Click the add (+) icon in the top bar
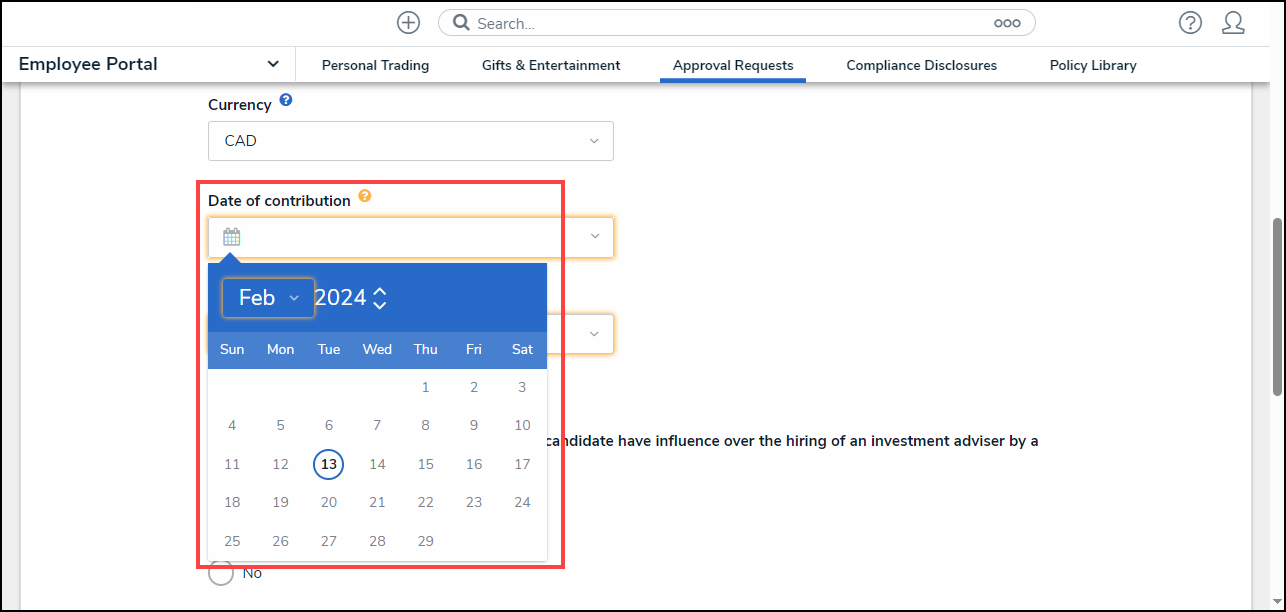Image resolution: width=1286 pixels, height=612 pixels. click(408, 22)
